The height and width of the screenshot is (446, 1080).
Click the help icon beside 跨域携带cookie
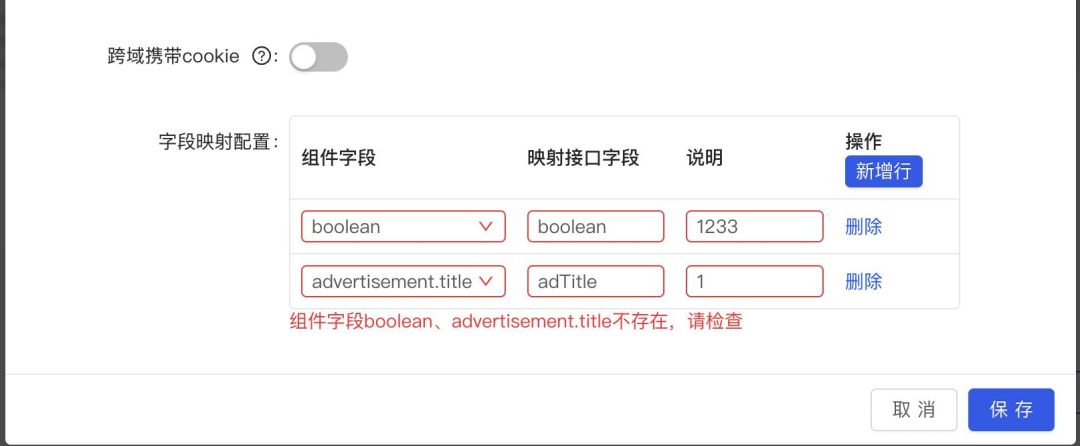pyautogui.click(x=262, y=56)
